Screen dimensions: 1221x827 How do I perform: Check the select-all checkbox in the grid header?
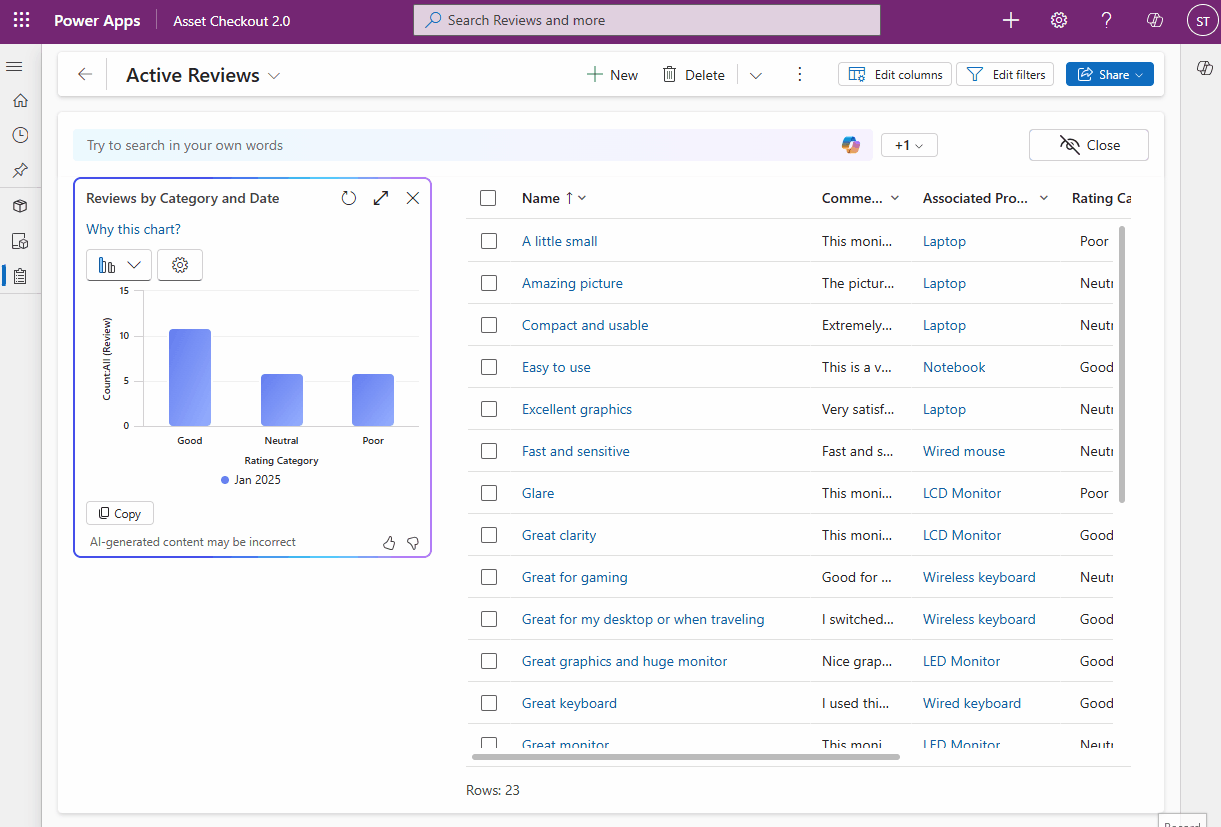point(488,197)
